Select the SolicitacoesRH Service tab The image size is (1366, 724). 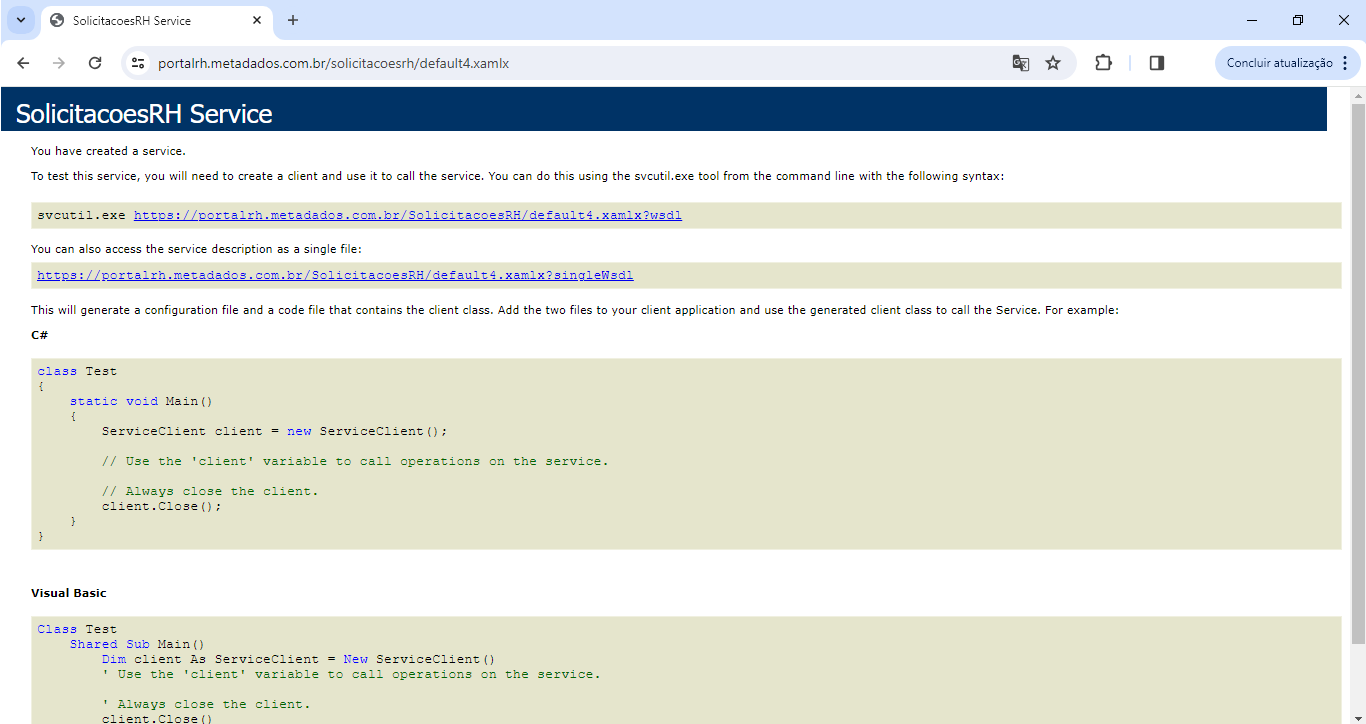[x=140, y=20]
